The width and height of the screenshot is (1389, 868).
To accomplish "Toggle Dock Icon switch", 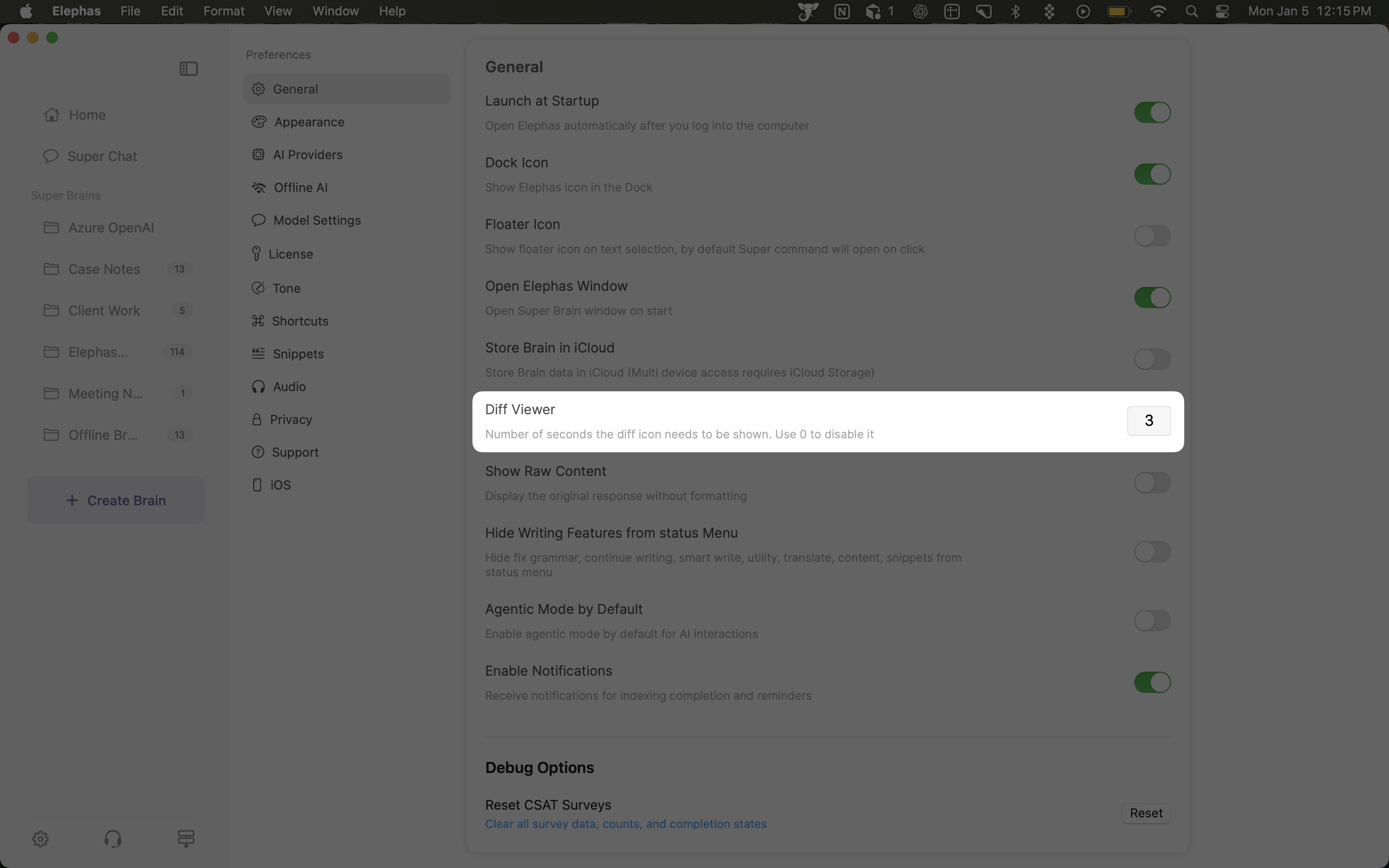I will click(1152, 174).
